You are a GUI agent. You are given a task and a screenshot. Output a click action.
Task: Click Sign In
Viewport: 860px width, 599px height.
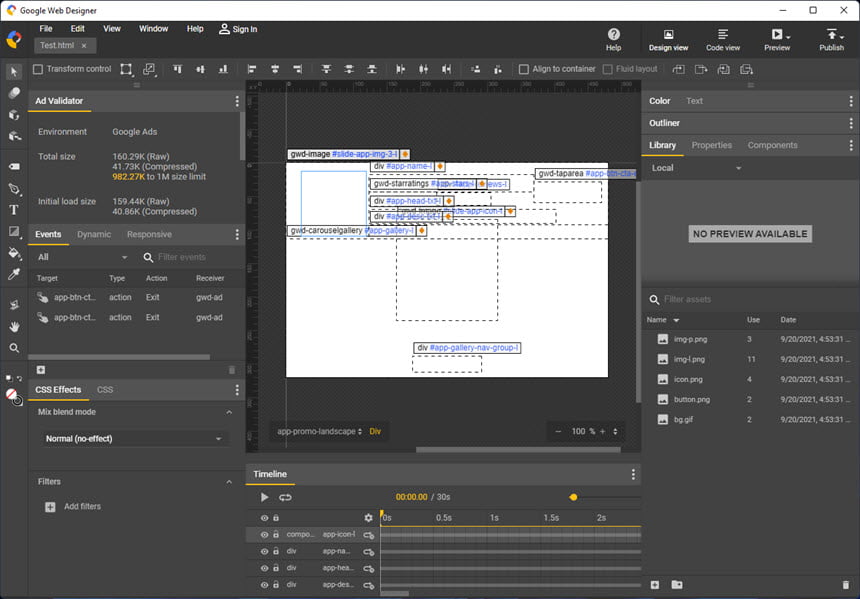click(238, 29)
